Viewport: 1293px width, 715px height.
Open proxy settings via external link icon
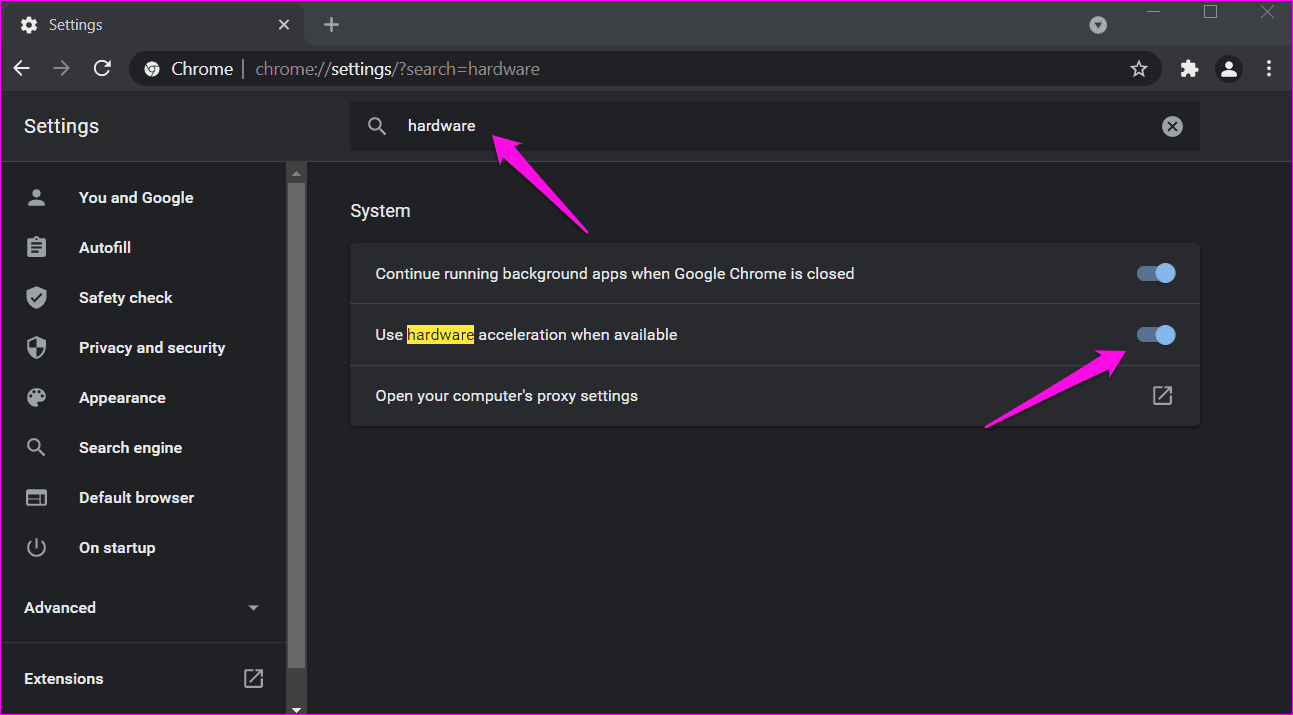pyautogui.click(x=1162, y=395)
